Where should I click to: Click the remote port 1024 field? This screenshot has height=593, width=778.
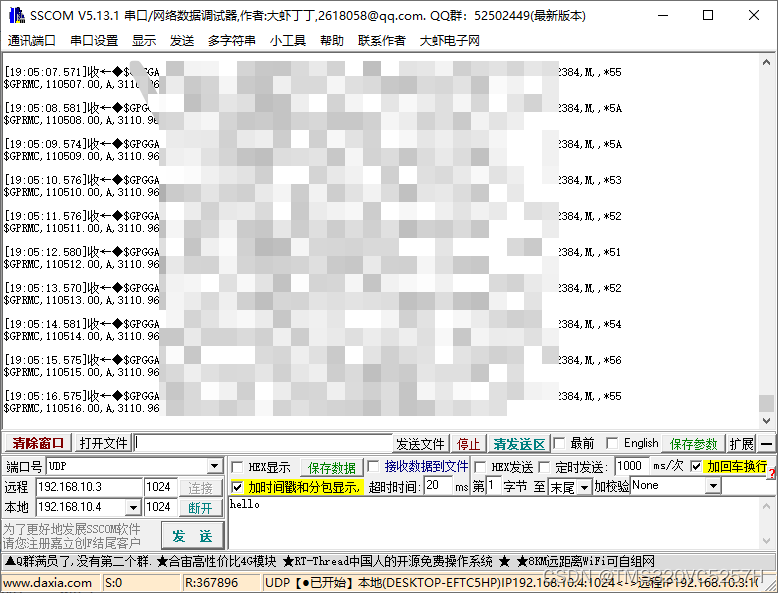click(x=160, y=487)
